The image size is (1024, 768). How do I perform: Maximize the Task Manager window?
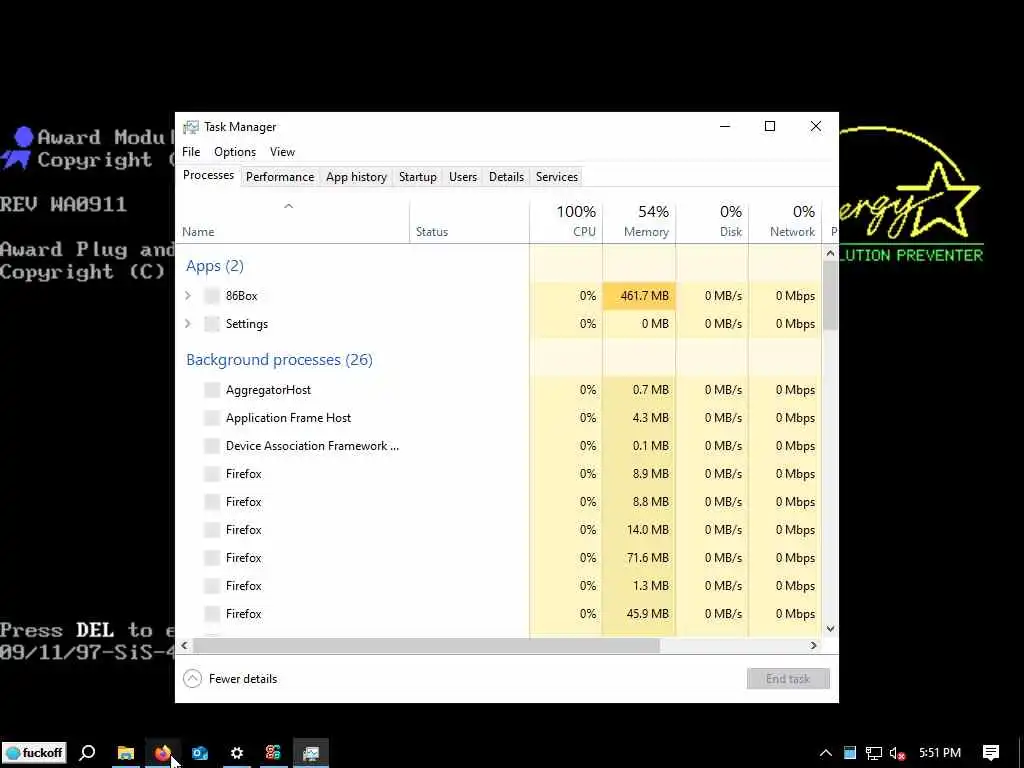tap(770, 126)
